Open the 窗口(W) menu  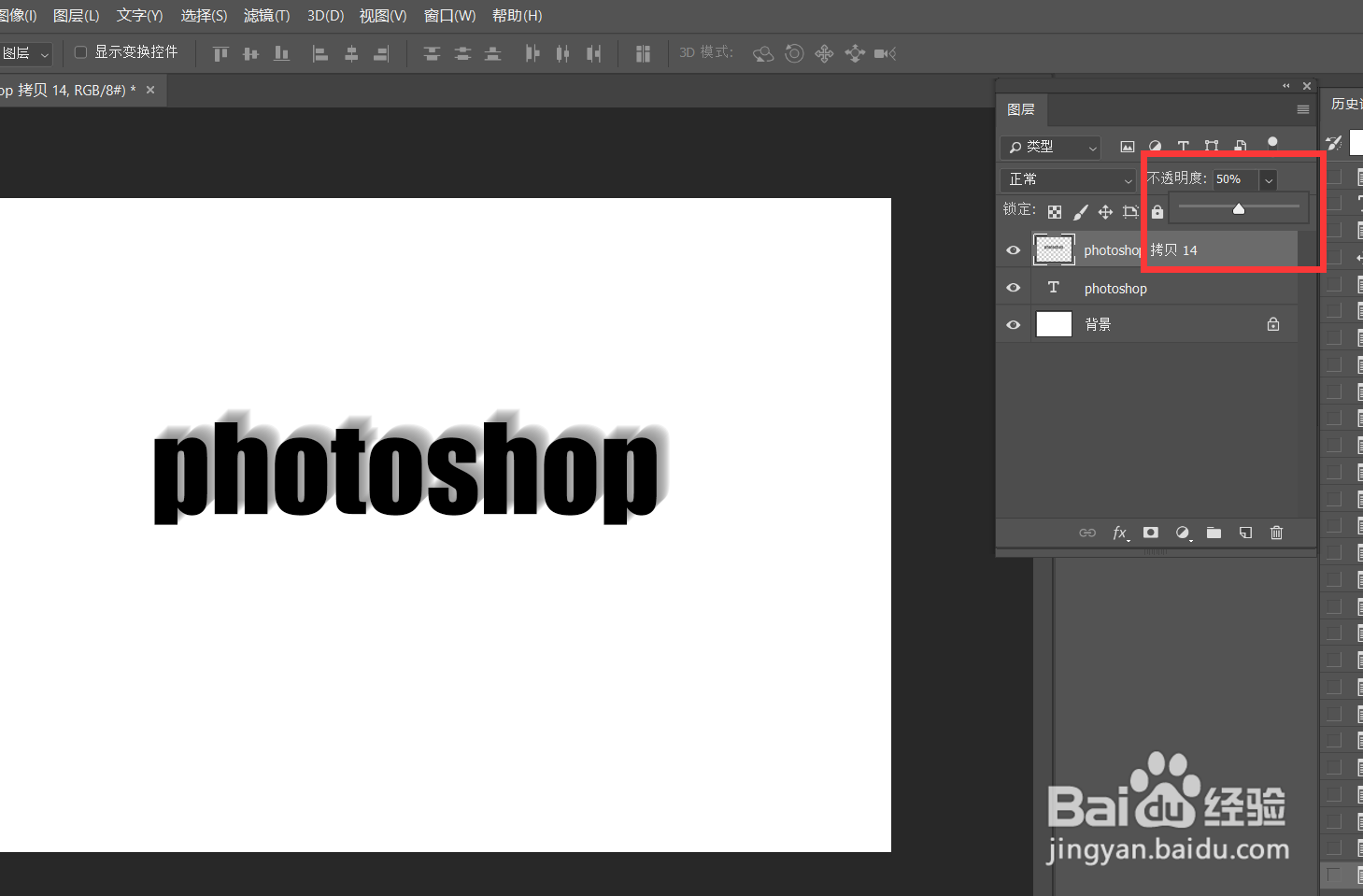449,16
